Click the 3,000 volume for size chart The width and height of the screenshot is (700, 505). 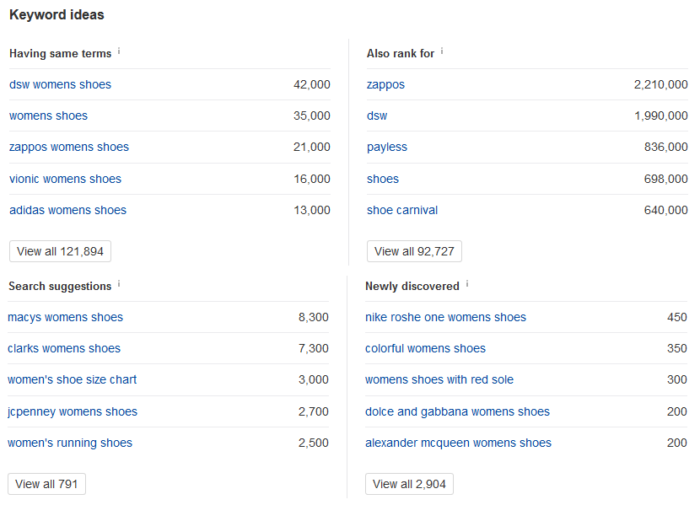tap(313, 380)
